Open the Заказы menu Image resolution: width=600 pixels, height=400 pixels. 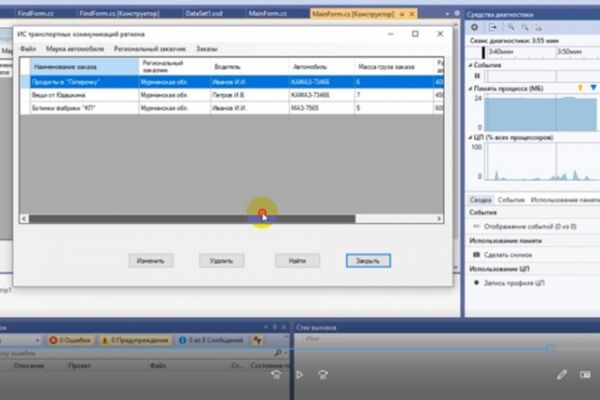click(x=207, y=49)
